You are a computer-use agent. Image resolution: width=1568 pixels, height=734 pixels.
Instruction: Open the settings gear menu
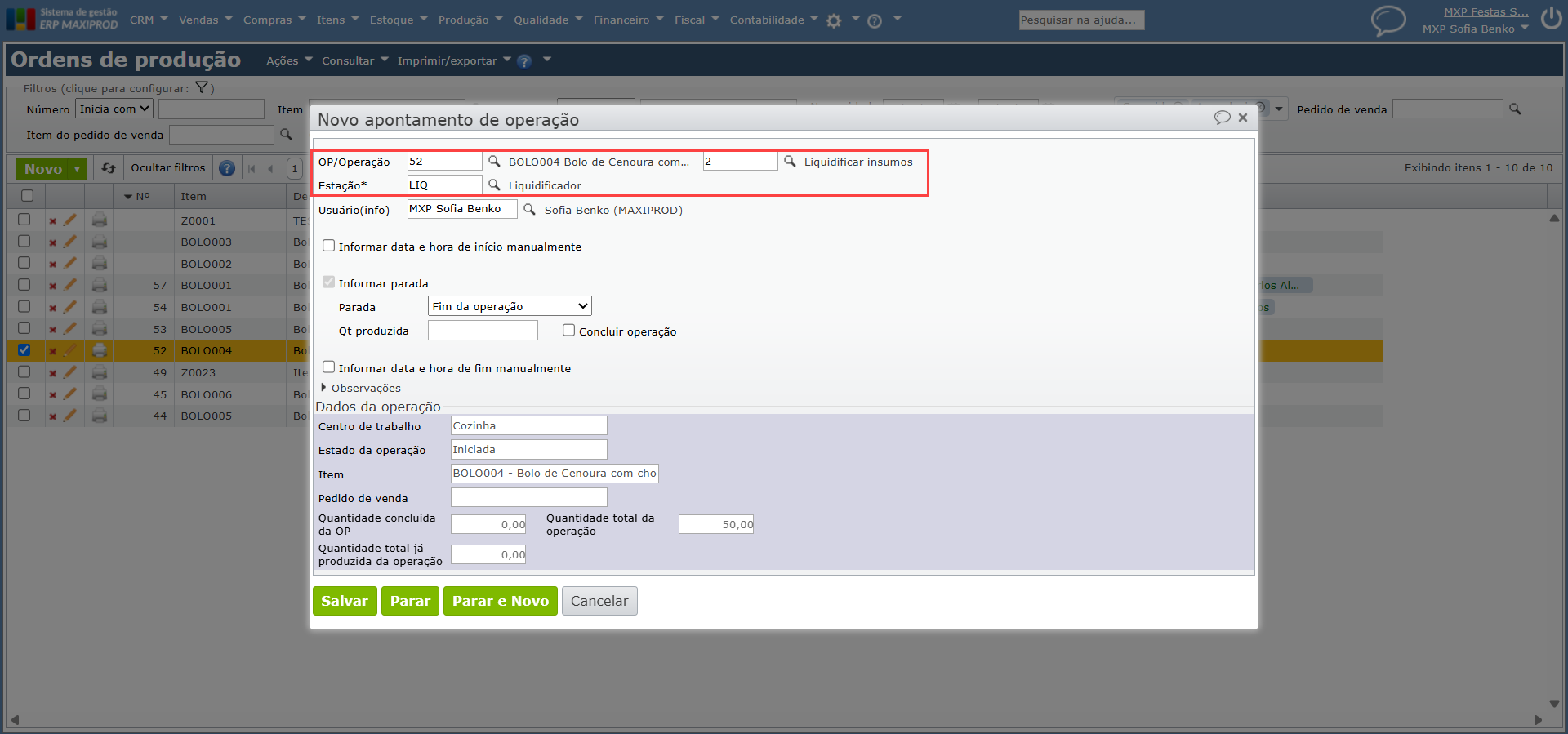(834, 21)
